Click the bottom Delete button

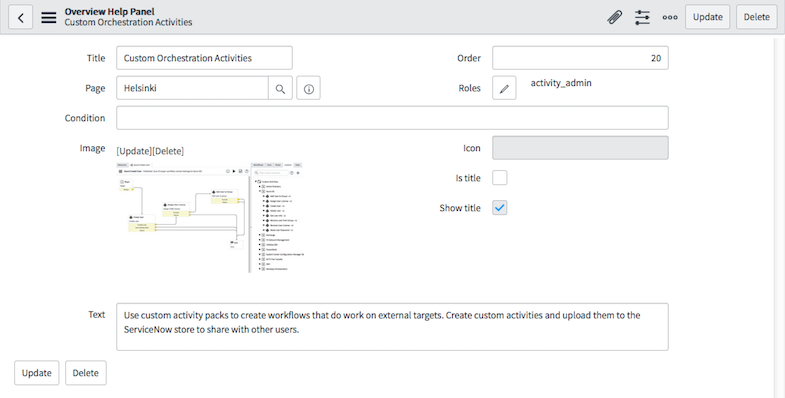[x=86, y=373]
